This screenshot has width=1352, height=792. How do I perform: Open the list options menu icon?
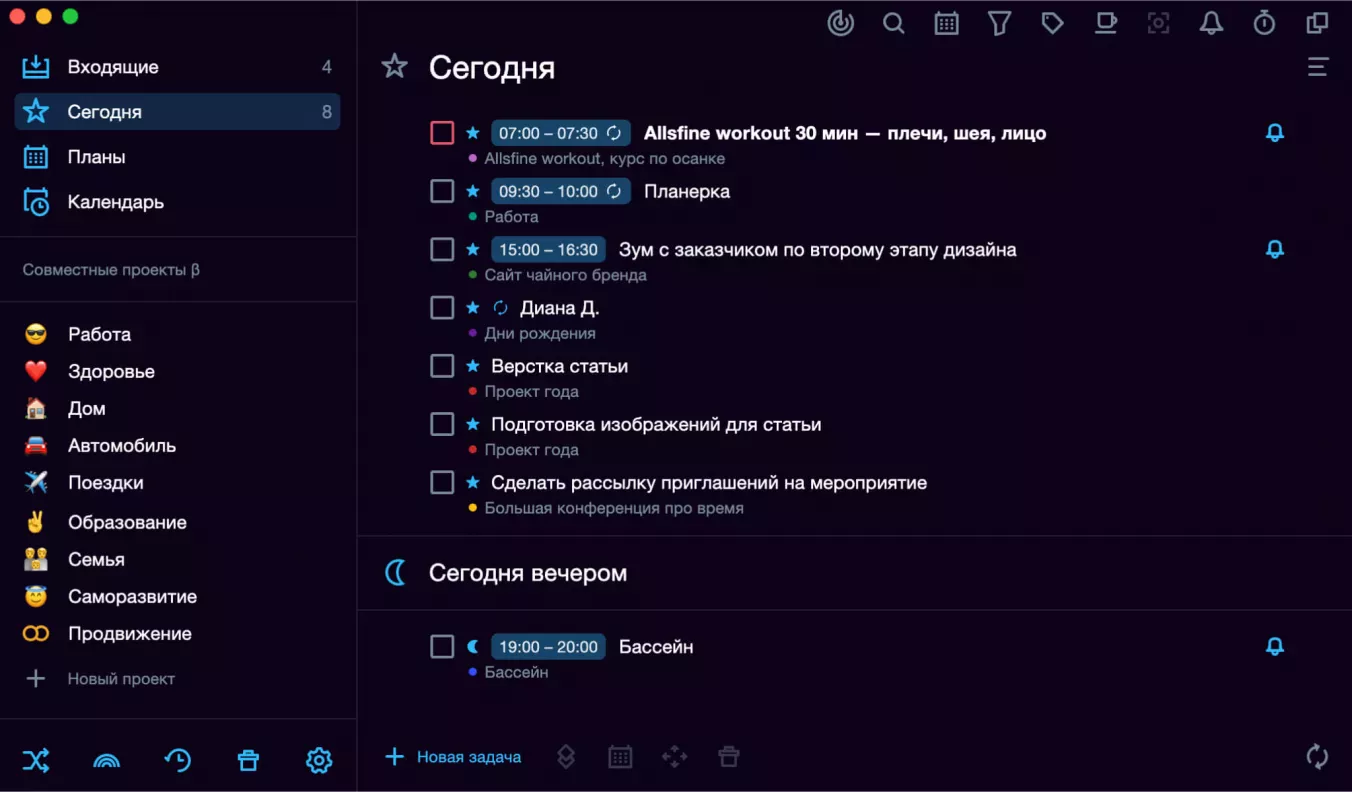[x=1318, y=67]
